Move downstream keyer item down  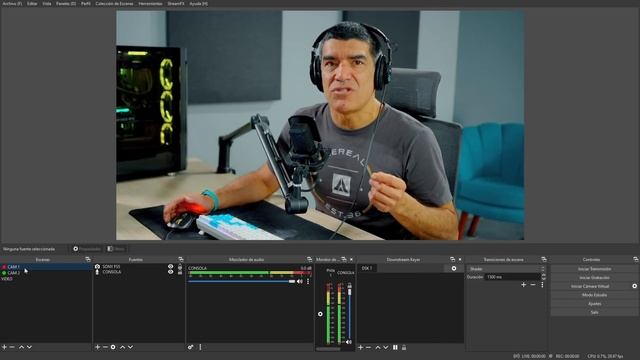tap(386, 347)
